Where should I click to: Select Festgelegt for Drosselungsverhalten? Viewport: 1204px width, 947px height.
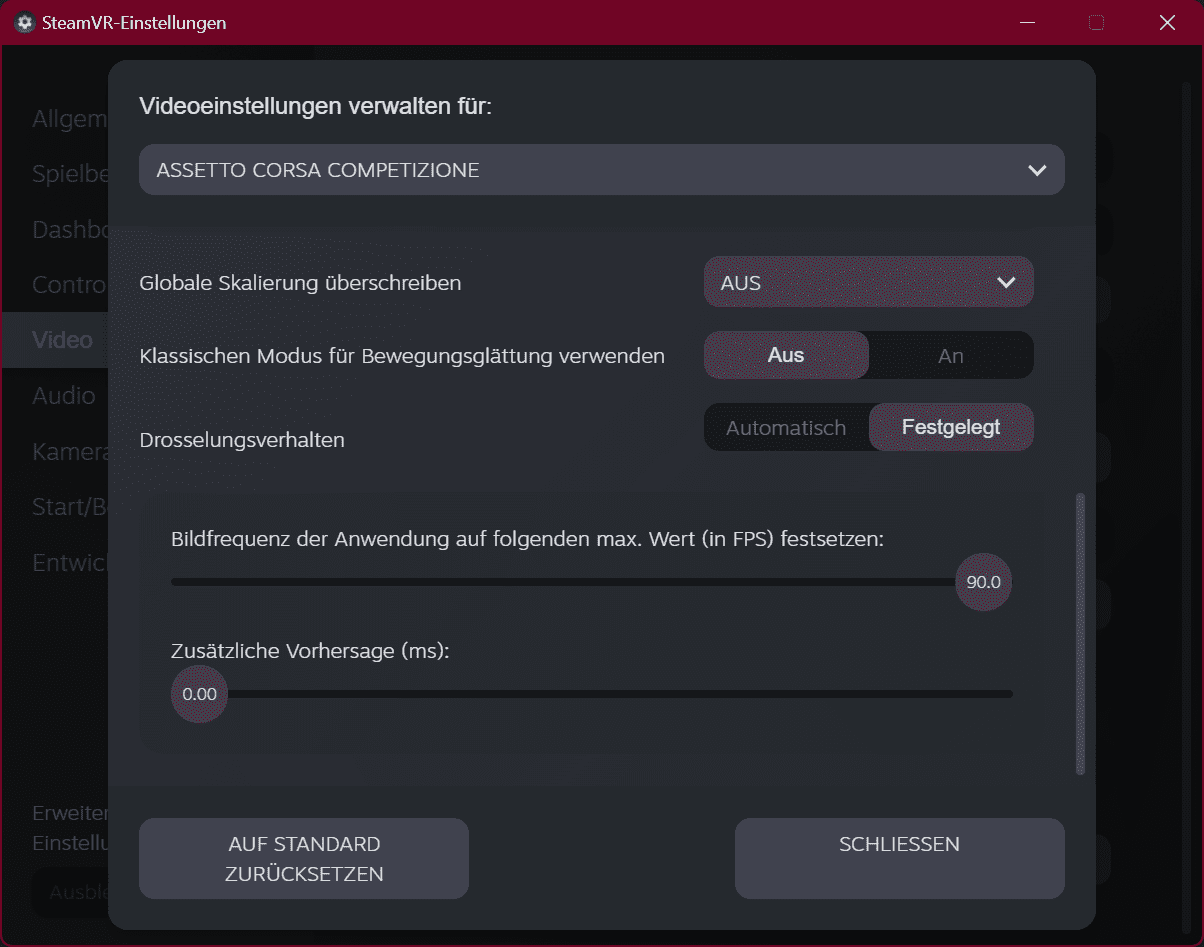tap(951, 427)
